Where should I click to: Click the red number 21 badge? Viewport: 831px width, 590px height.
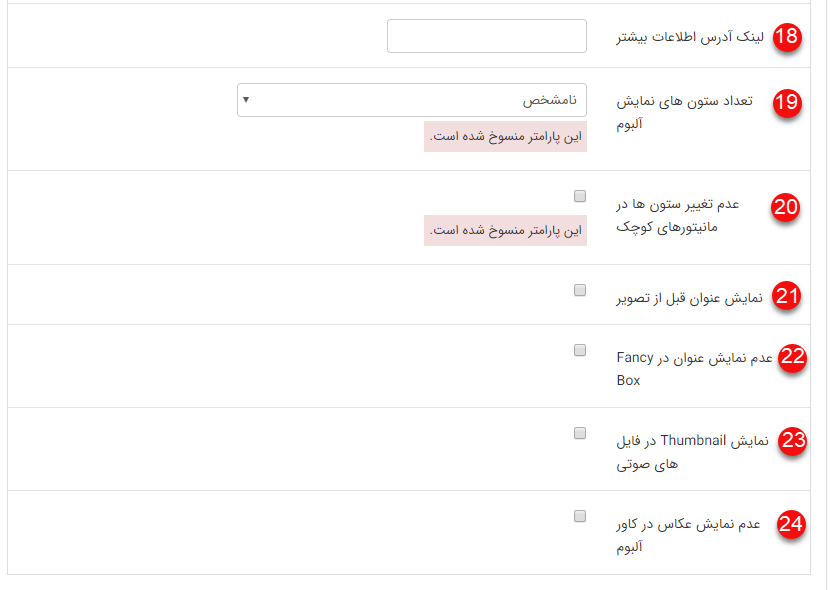pos(789,296)
